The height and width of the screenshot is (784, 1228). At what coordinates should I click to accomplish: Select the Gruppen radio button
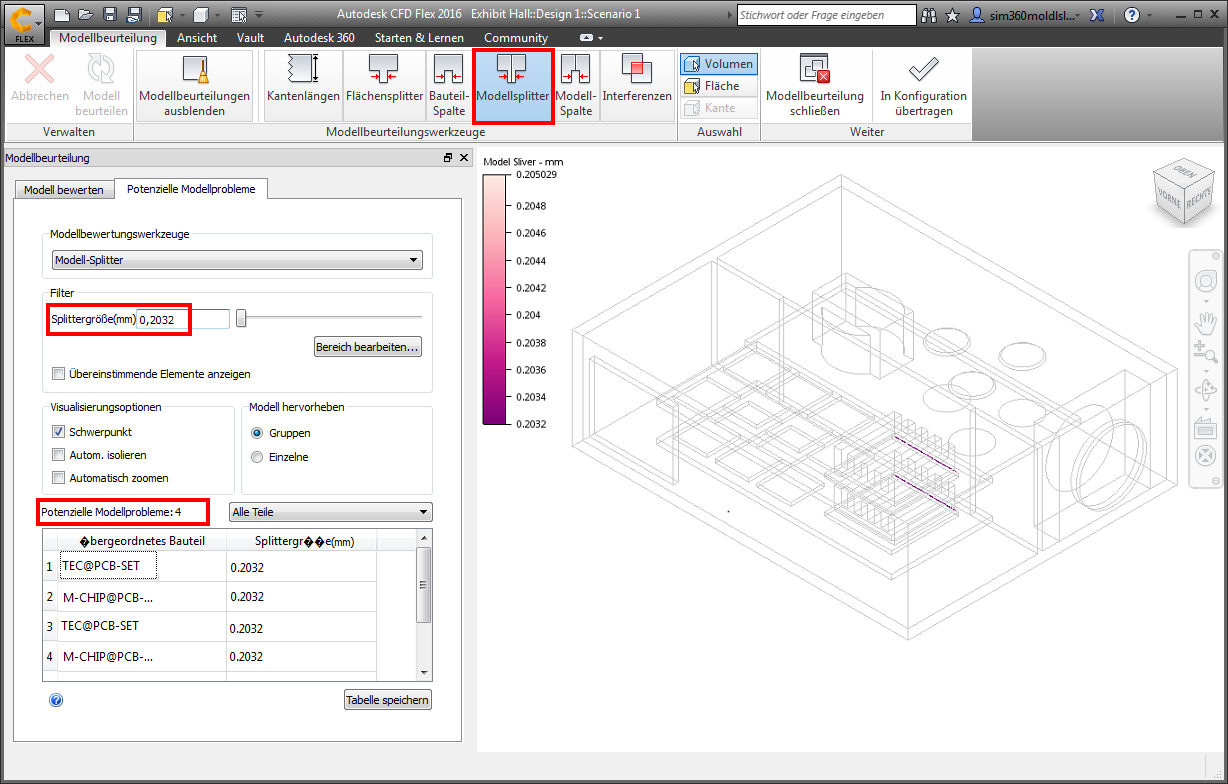tap(257, 433)
